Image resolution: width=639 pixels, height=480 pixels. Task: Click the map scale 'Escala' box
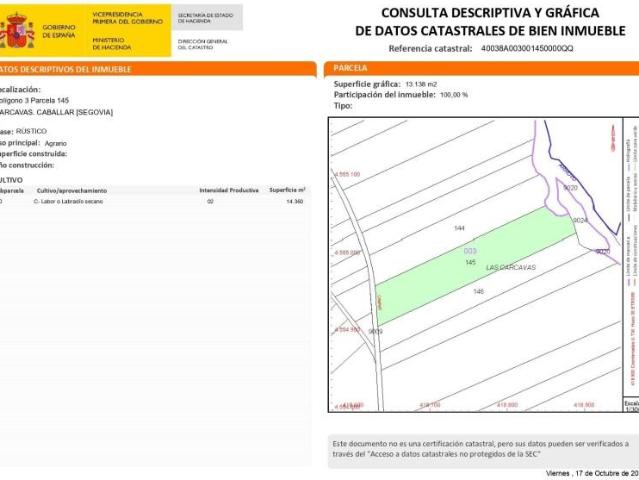point(631,406)
